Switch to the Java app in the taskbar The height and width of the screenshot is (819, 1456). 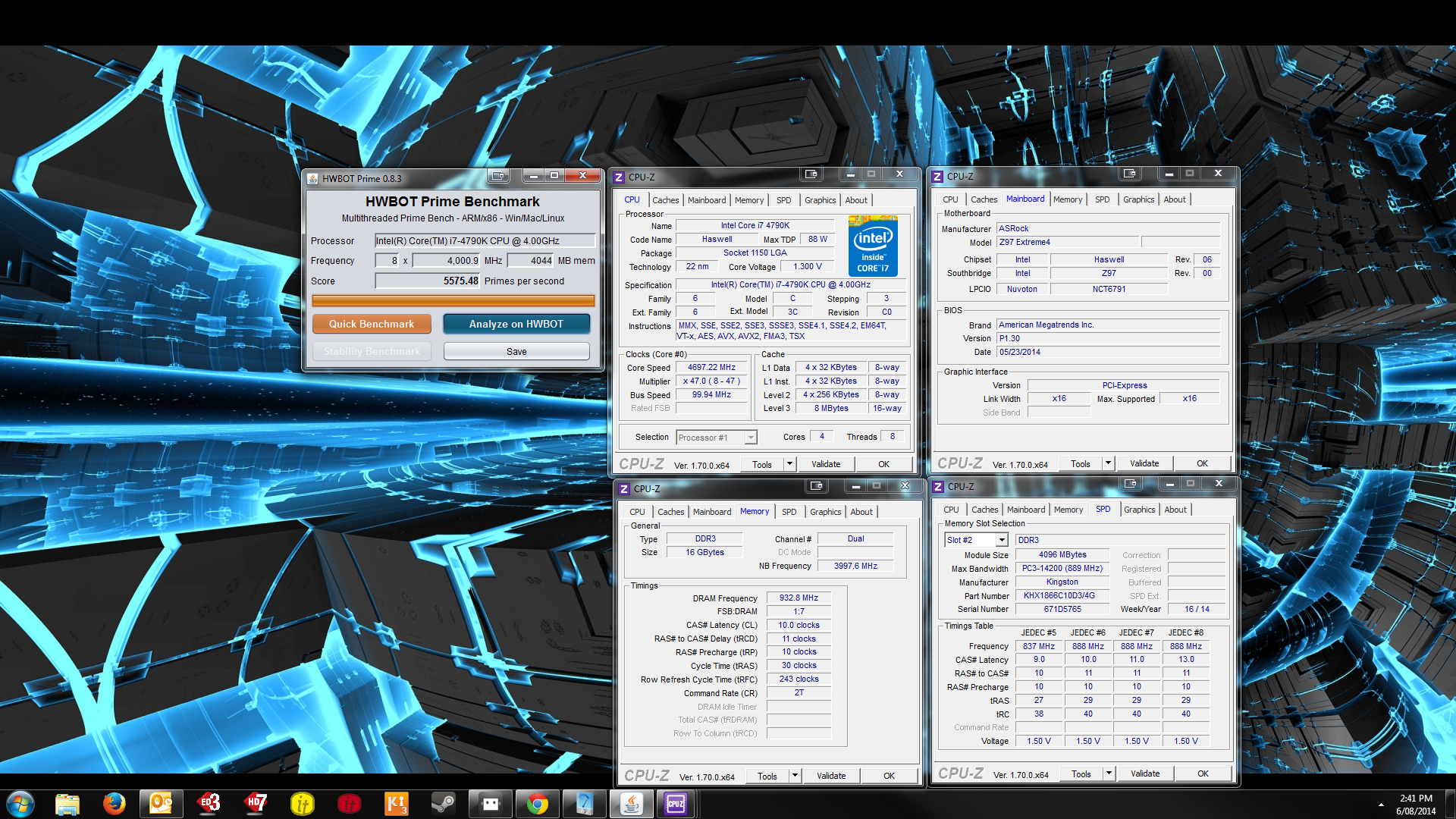coord(632,803)
